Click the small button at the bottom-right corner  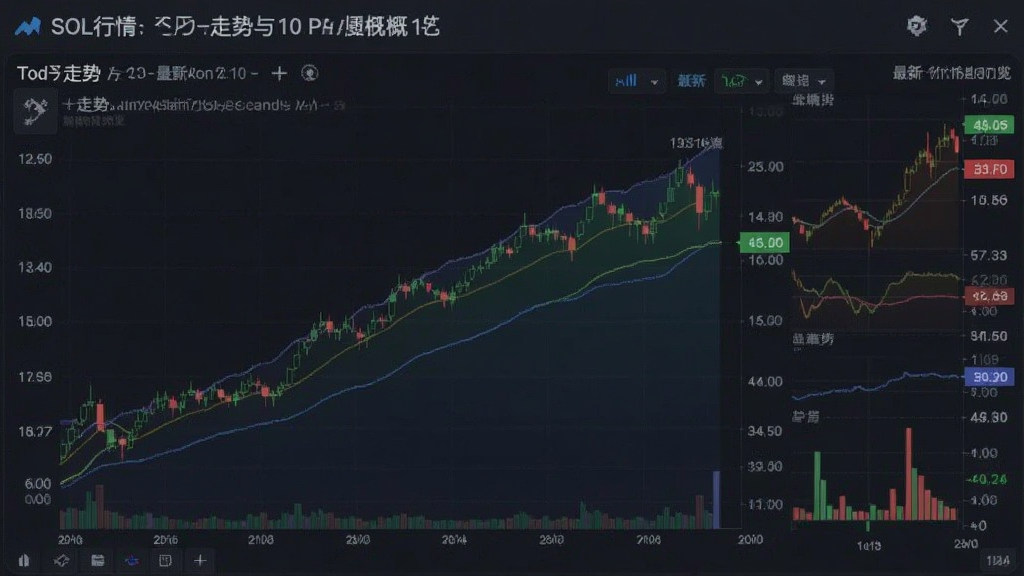click(x=997, y=560)
